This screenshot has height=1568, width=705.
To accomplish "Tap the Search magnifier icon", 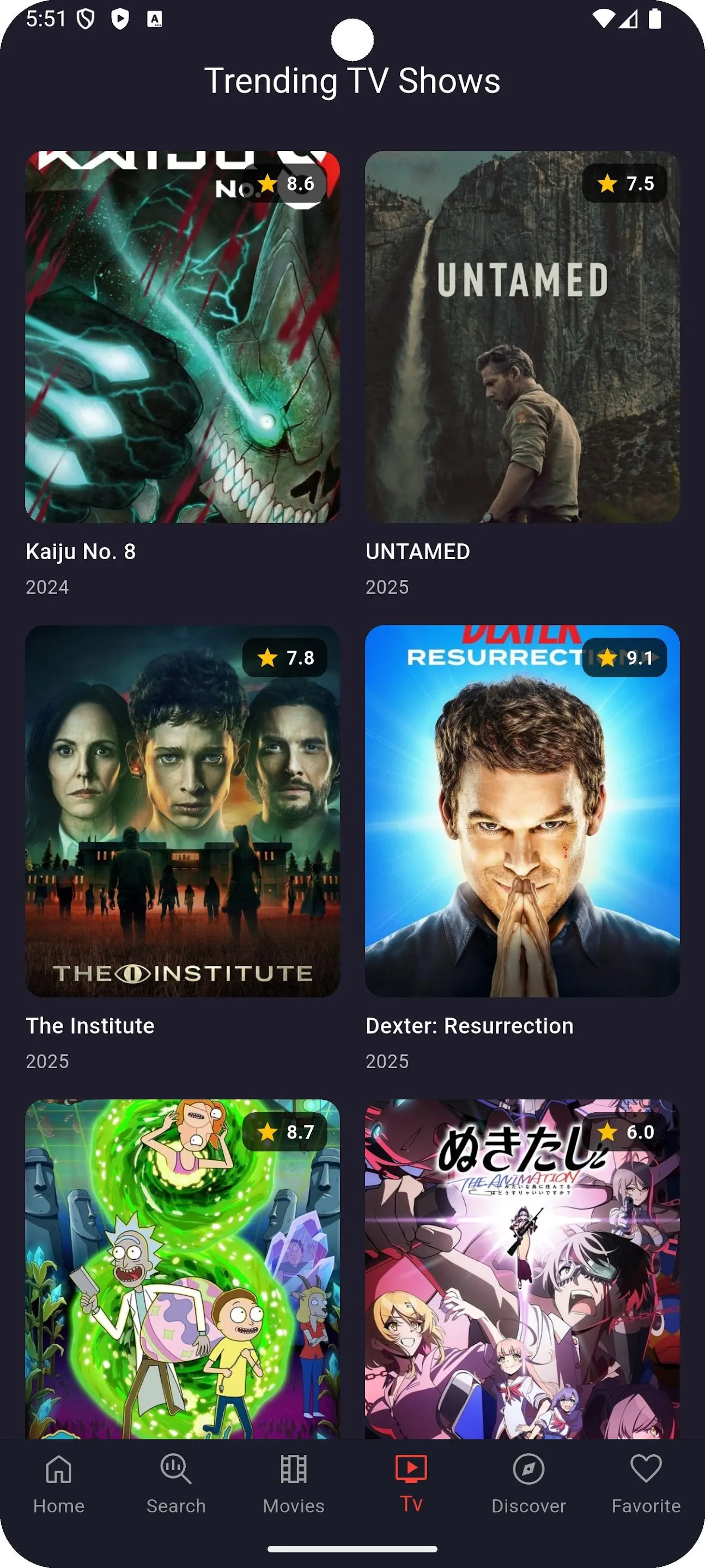I will [x=175, y=1469].
